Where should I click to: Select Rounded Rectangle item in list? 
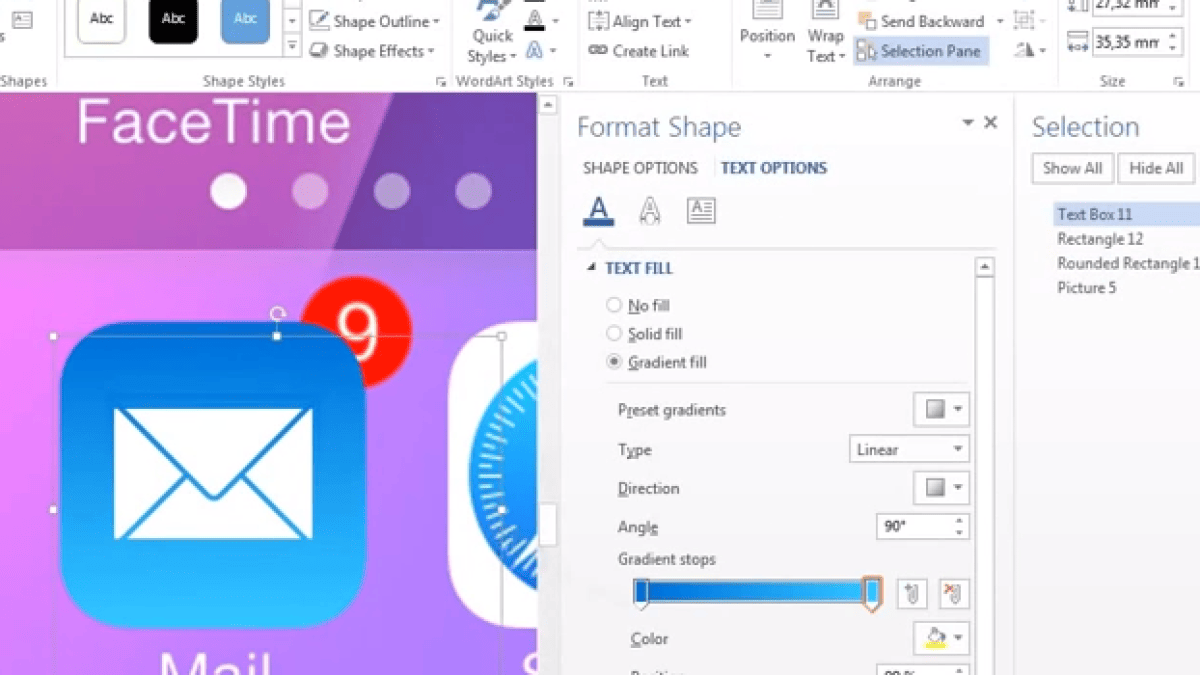[1126, 263]
